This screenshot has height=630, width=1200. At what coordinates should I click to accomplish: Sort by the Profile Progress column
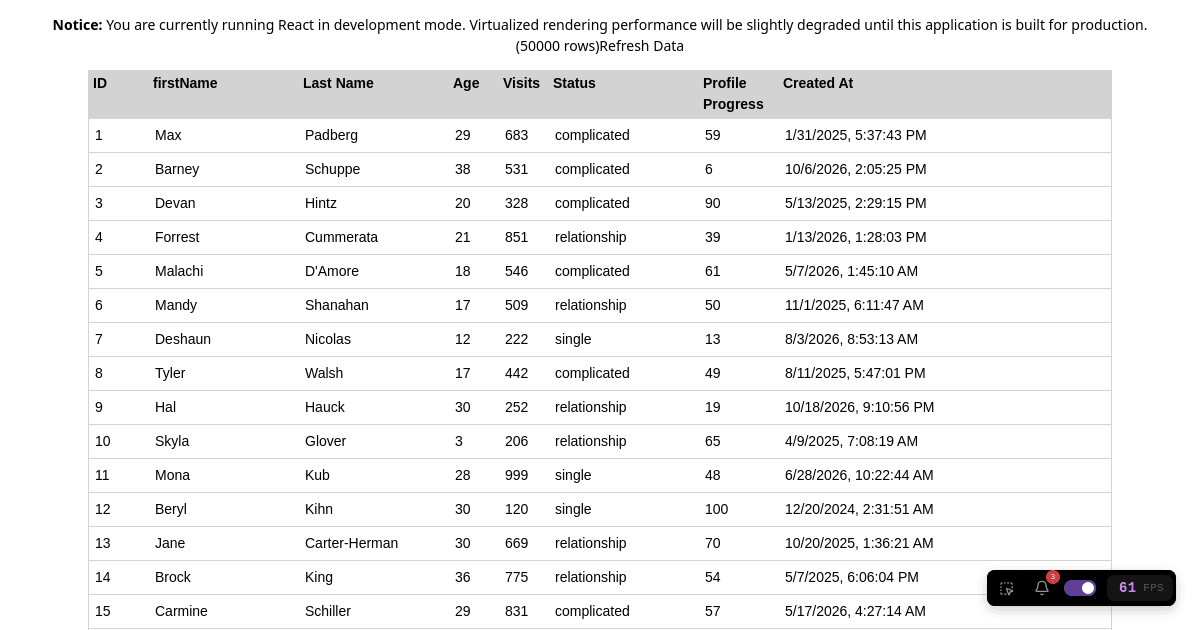click(x=733, y=94)
